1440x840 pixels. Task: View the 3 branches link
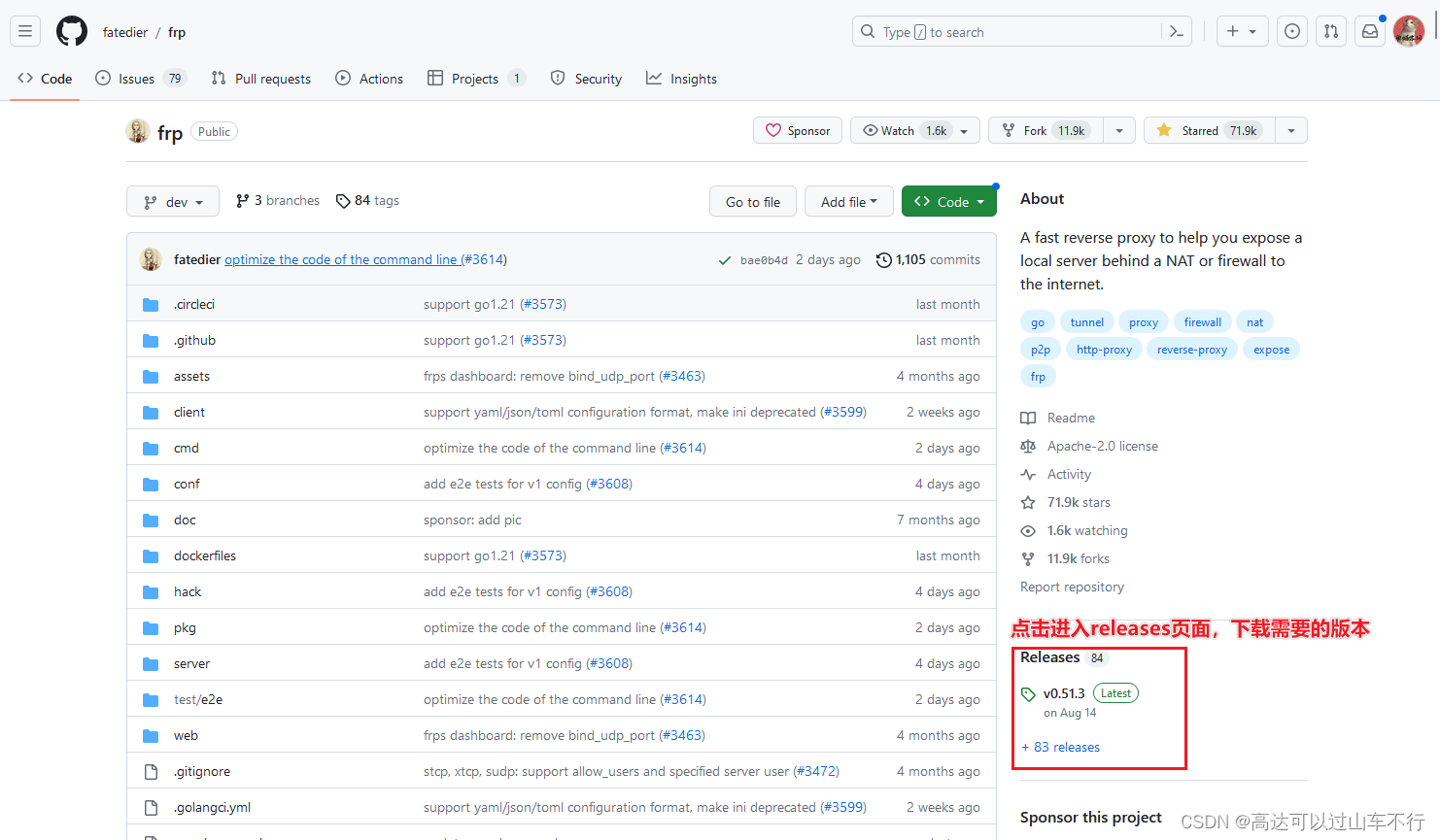tap(278, 200)
